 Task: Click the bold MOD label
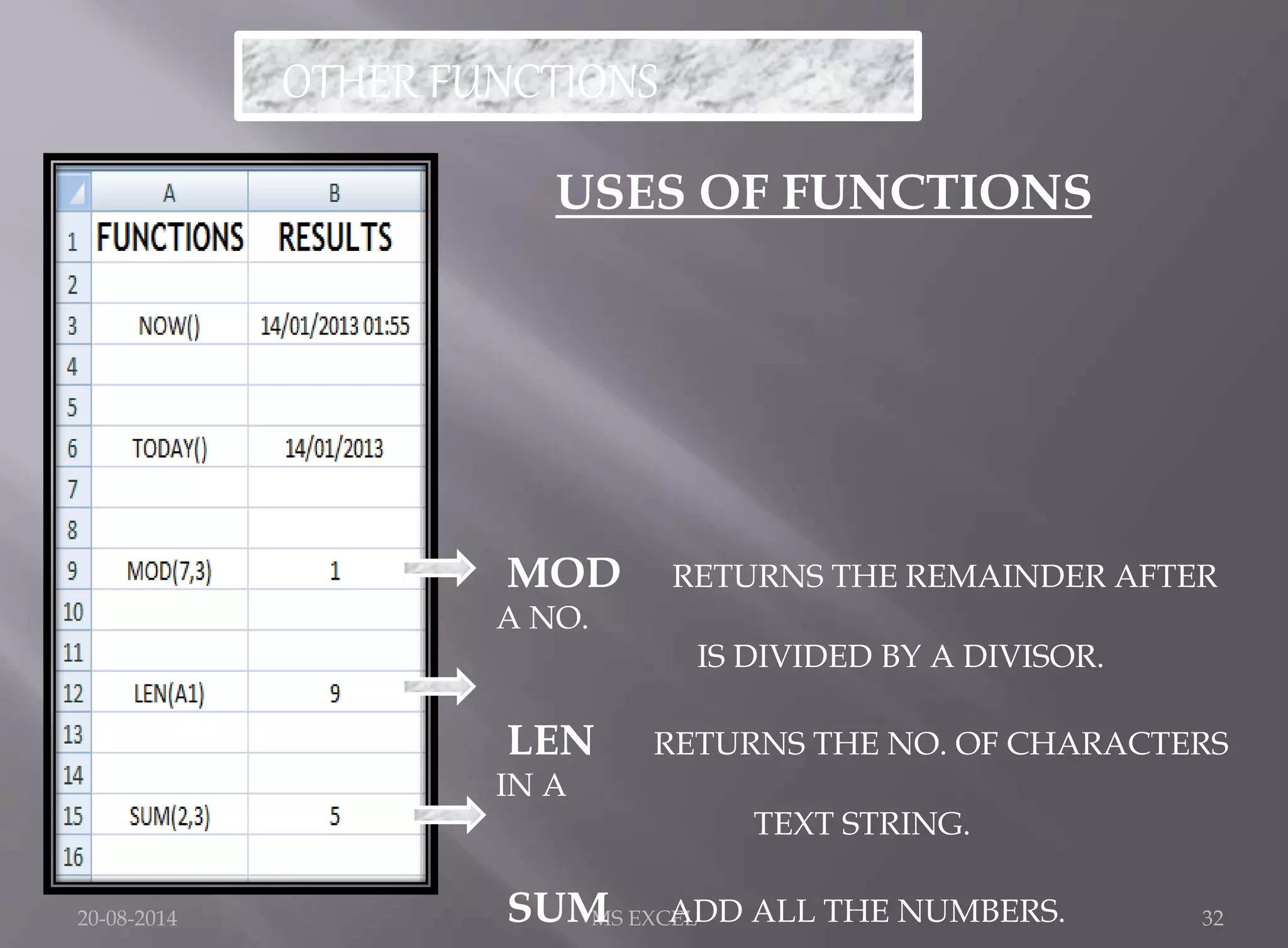564,573
